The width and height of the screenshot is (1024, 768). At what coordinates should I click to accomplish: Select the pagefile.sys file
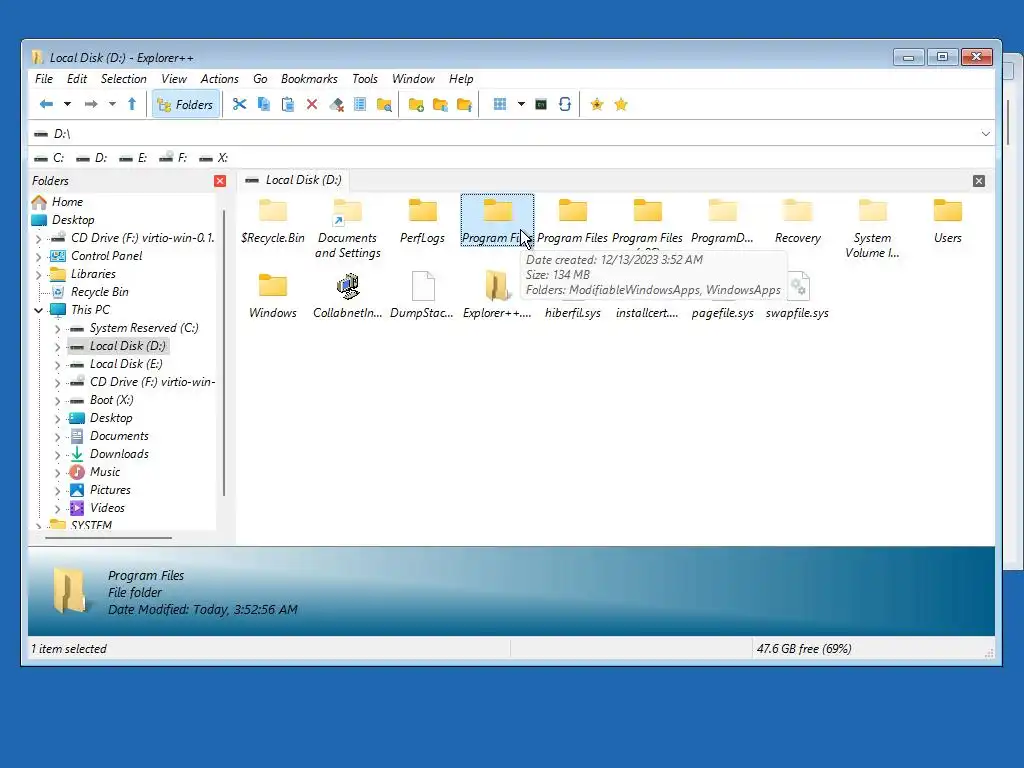pos(722,312)
